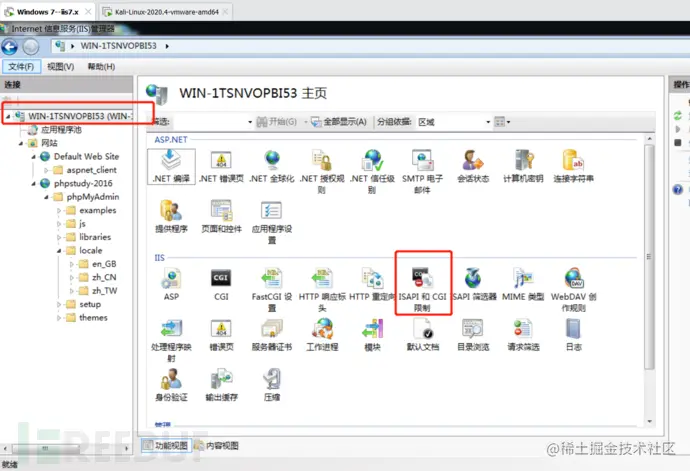690x471 pixels.
Task: Switch to Kali-Linux-2020.4-vmware-amd64 tab
Action: [165, 12]
